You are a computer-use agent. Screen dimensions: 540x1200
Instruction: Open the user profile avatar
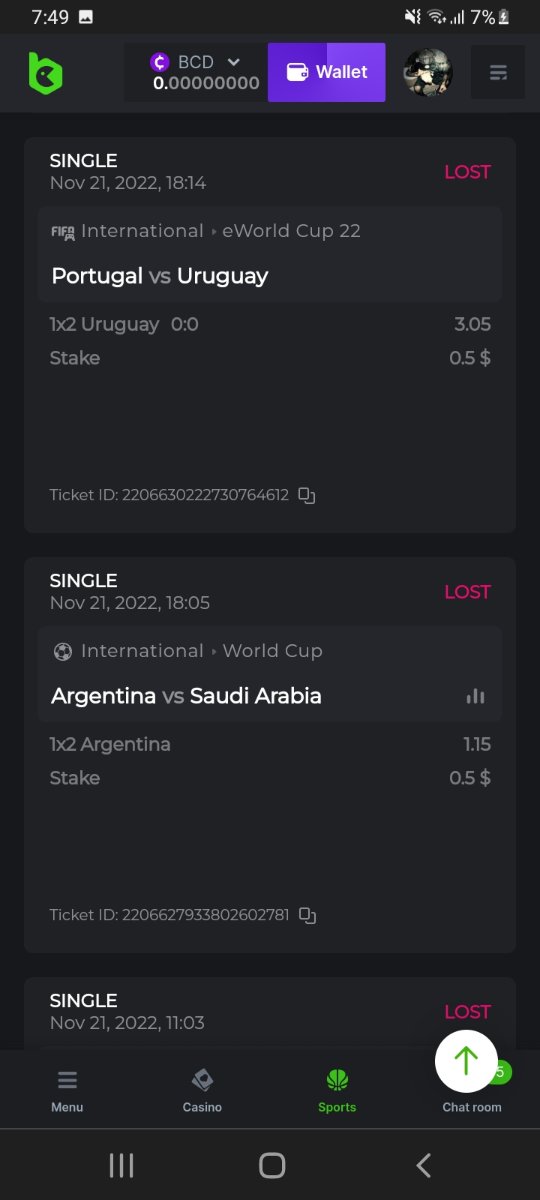coord(428,72)
